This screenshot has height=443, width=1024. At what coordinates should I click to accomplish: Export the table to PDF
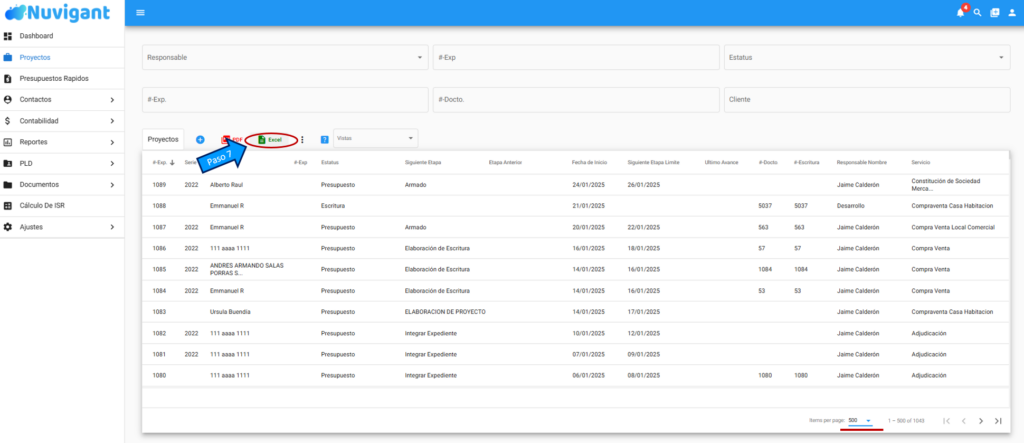(232, 139)
